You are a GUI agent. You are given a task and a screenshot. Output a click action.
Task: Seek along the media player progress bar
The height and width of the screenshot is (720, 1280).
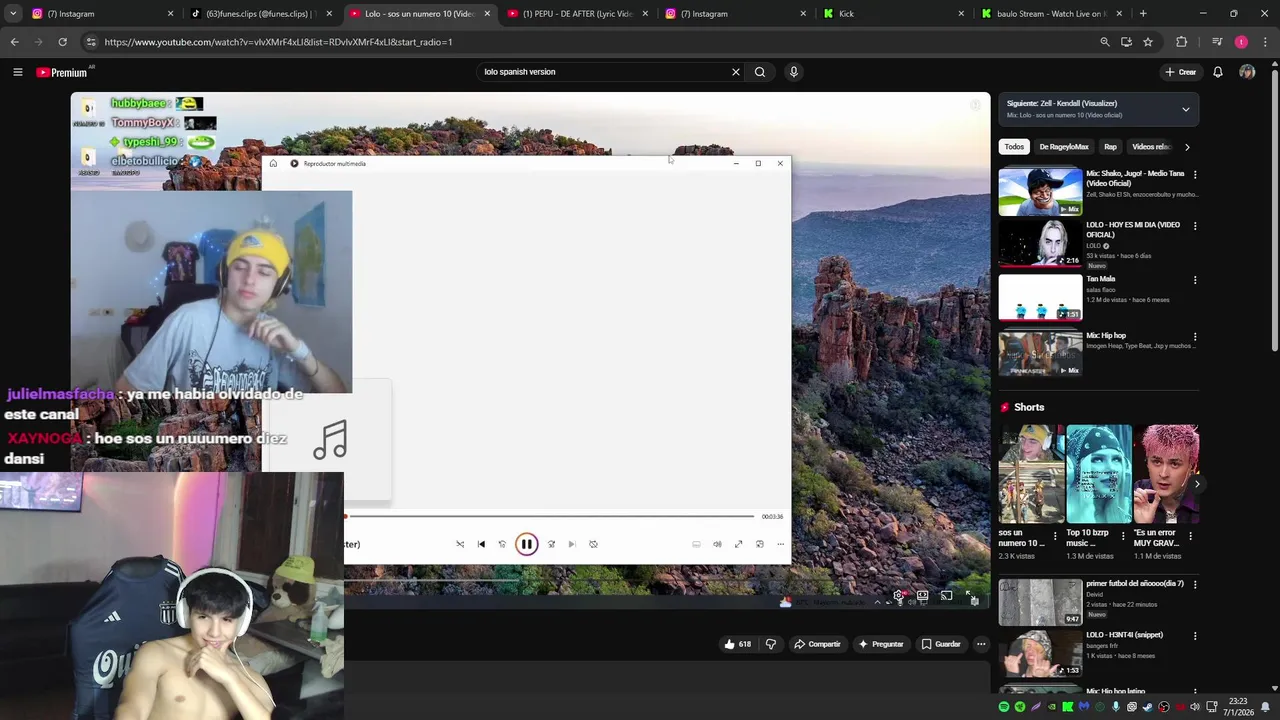[x=550, y=516]
